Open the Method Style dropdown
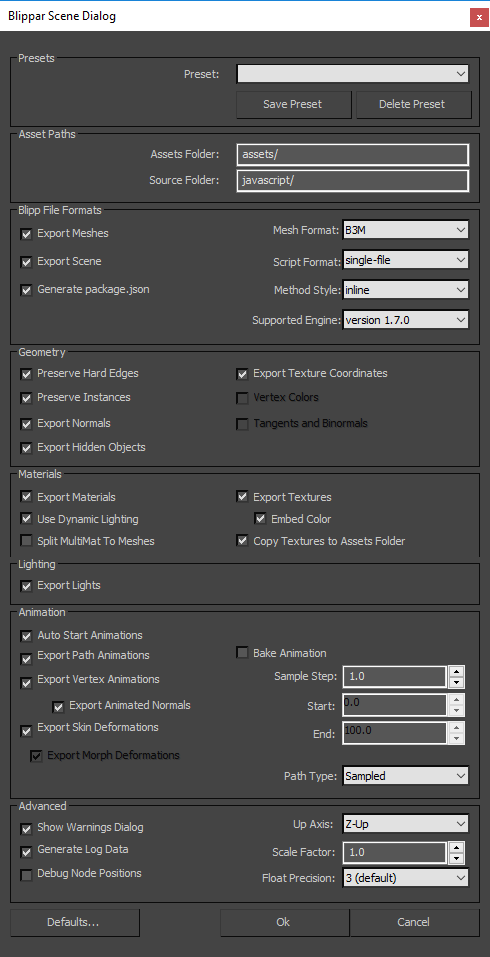Screen dimensions: 490x957 pyautogui.click(x=406, y=290)
